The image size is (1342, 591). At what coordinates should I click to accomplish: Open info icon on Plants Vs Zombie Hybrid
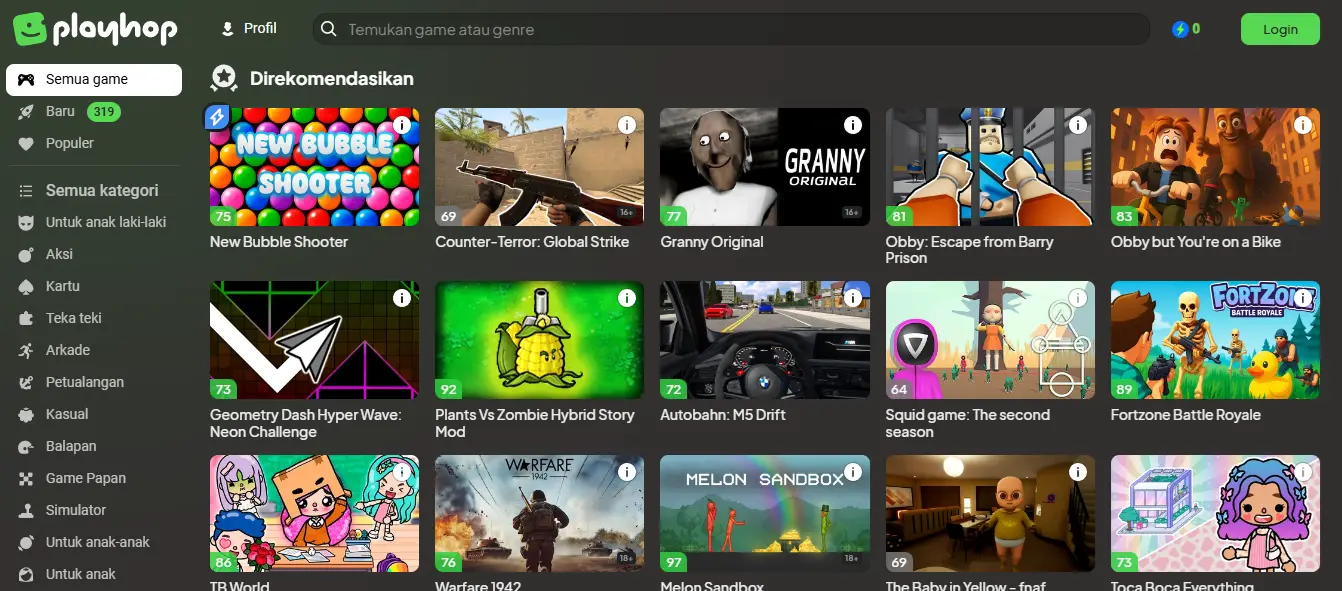[627, 298]
